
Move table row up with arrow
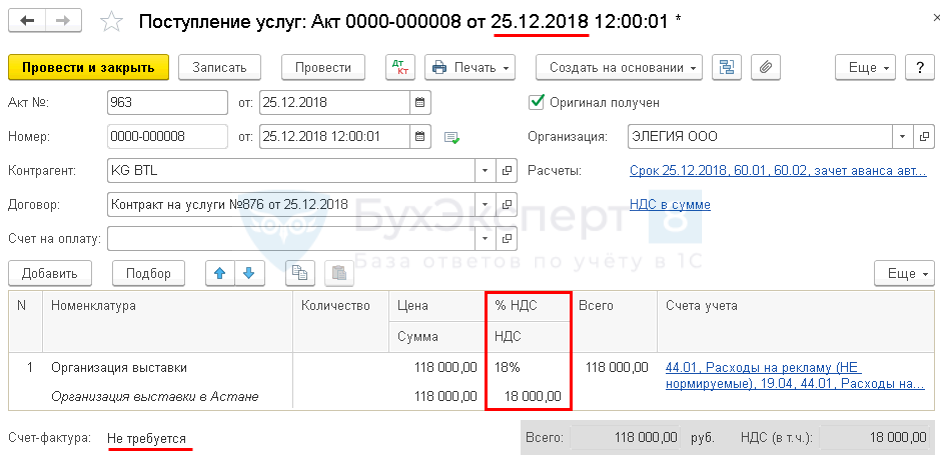(220, 273)
